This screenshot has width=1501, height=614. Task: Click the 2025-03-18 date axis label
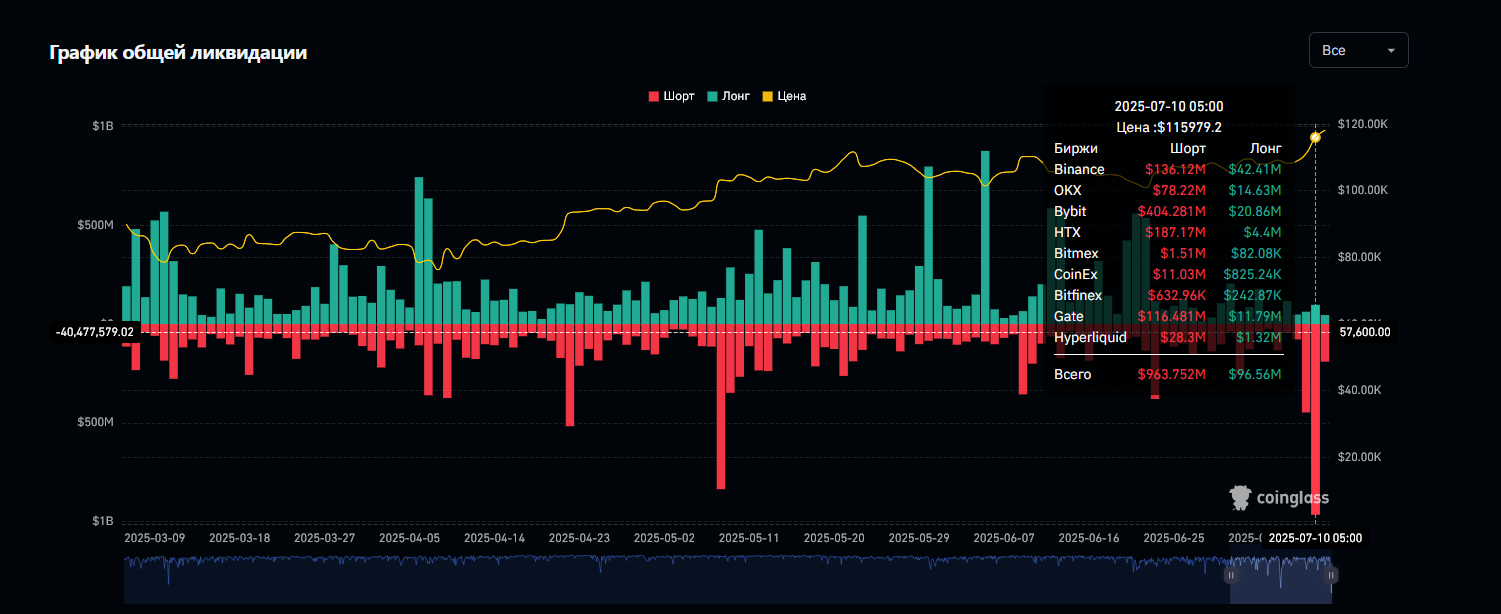pyautogui.click(x=239, y=537)
